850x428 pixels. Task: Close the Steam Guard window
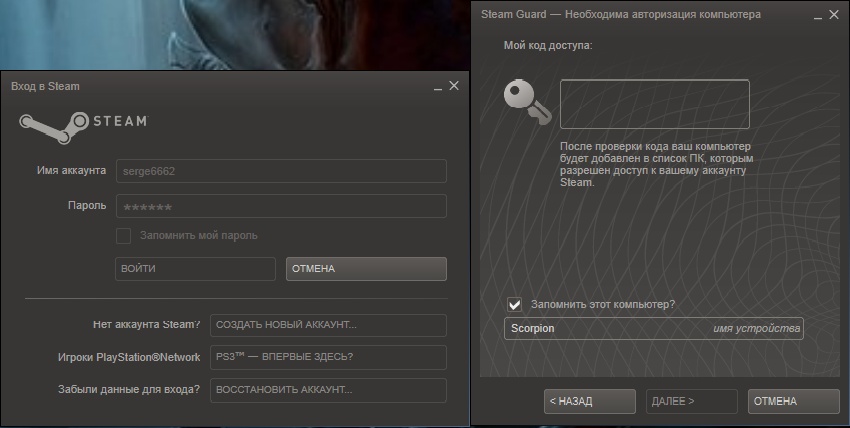[x=834, y=15]
